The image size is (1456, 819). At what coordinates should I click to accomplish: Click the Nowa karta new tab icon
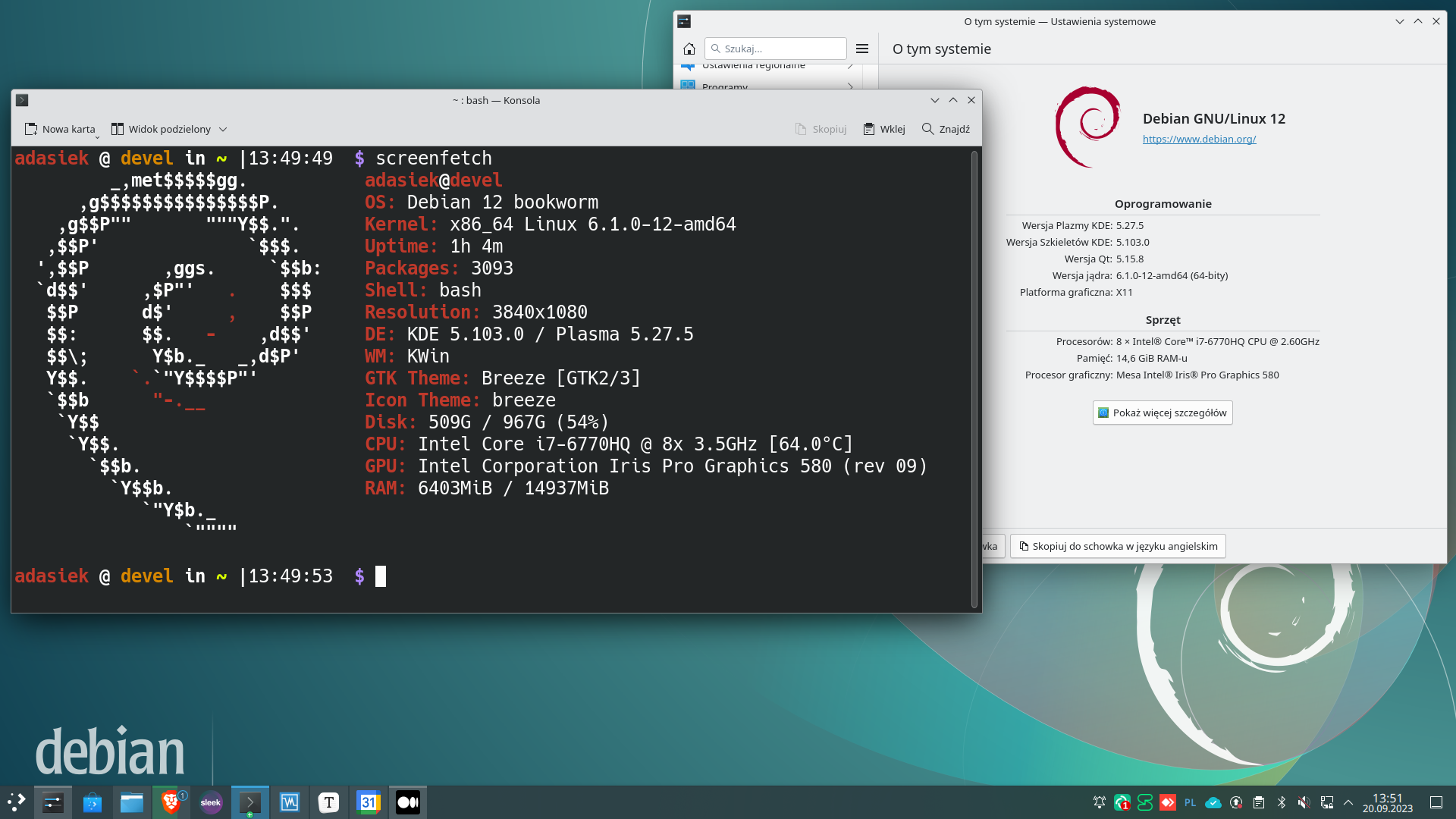pos(31,129)
